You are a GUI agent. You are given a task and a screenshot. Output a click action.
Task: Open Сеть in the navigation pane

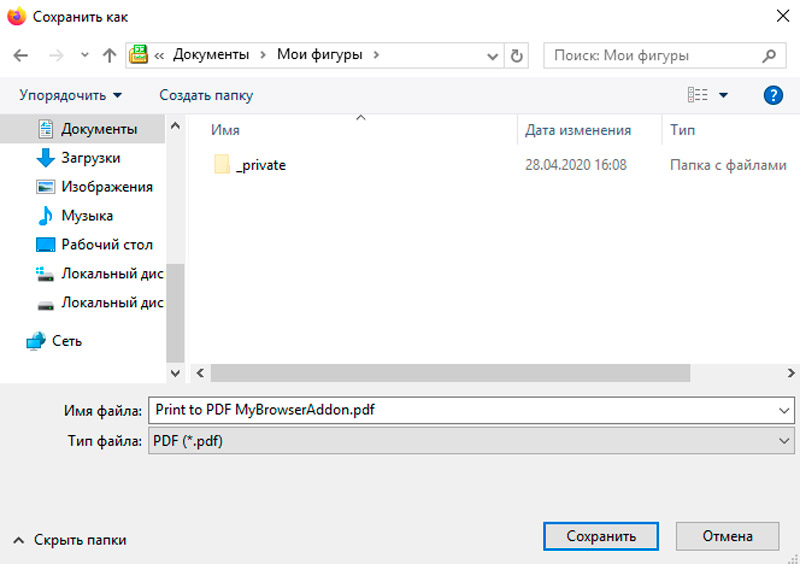66,341
